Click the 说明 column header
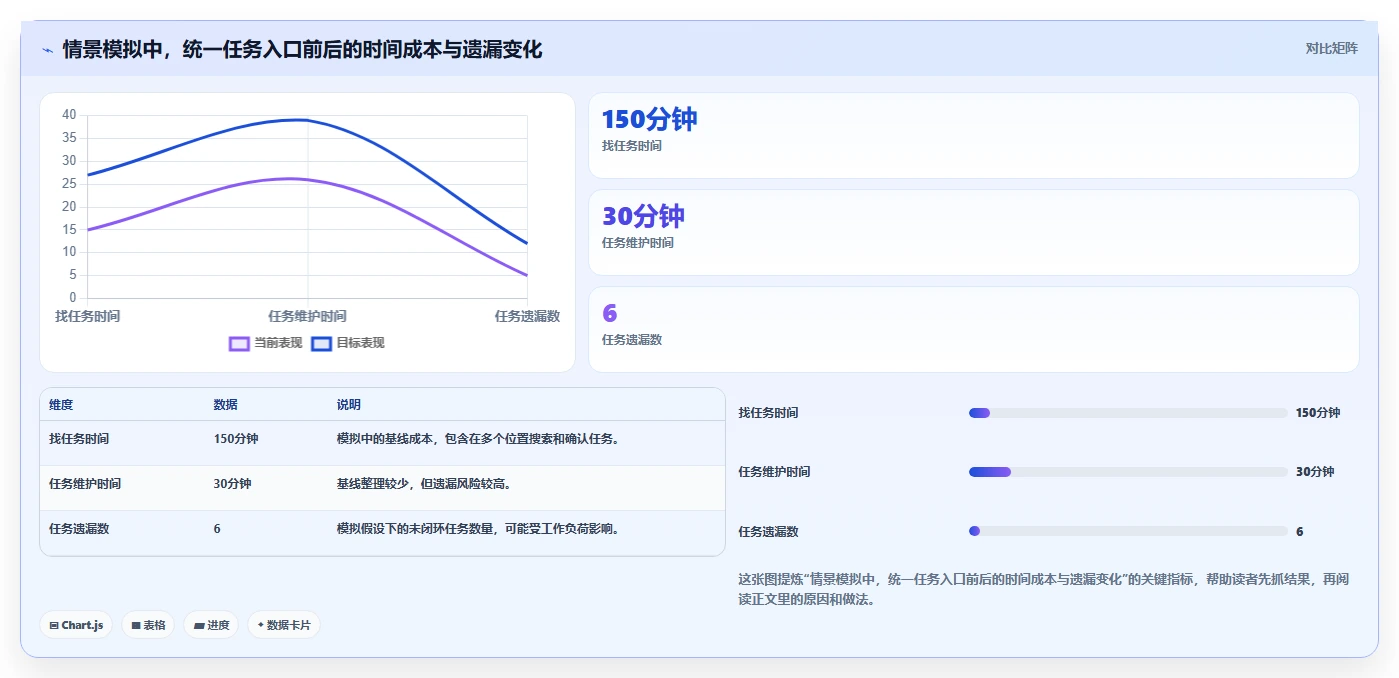Image resolution: width=1399 pixels, height=678 pixels. (349, 405)
